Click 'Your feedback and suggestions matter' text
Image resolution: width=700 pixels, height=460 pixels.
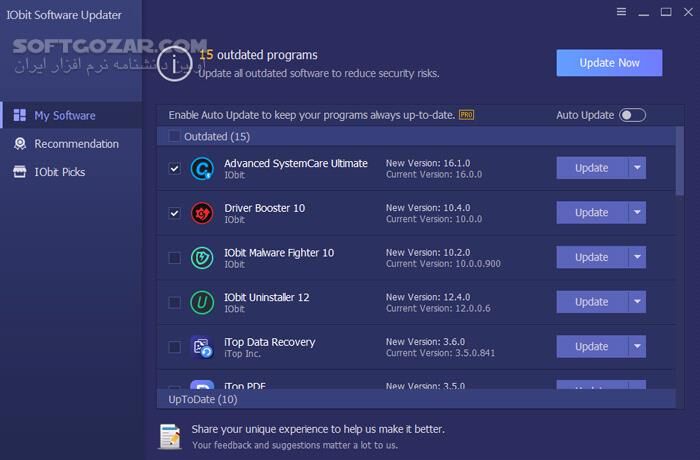295,445
